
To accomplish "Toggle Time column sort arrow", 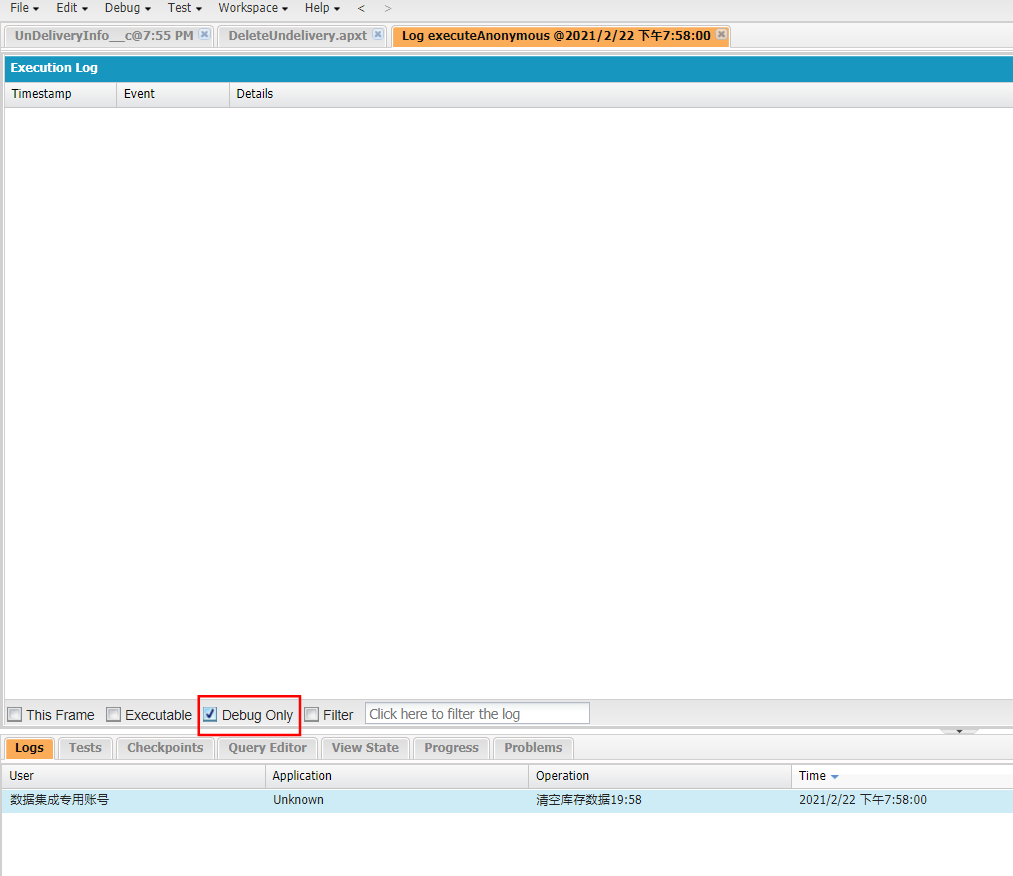I will [835, 777].
